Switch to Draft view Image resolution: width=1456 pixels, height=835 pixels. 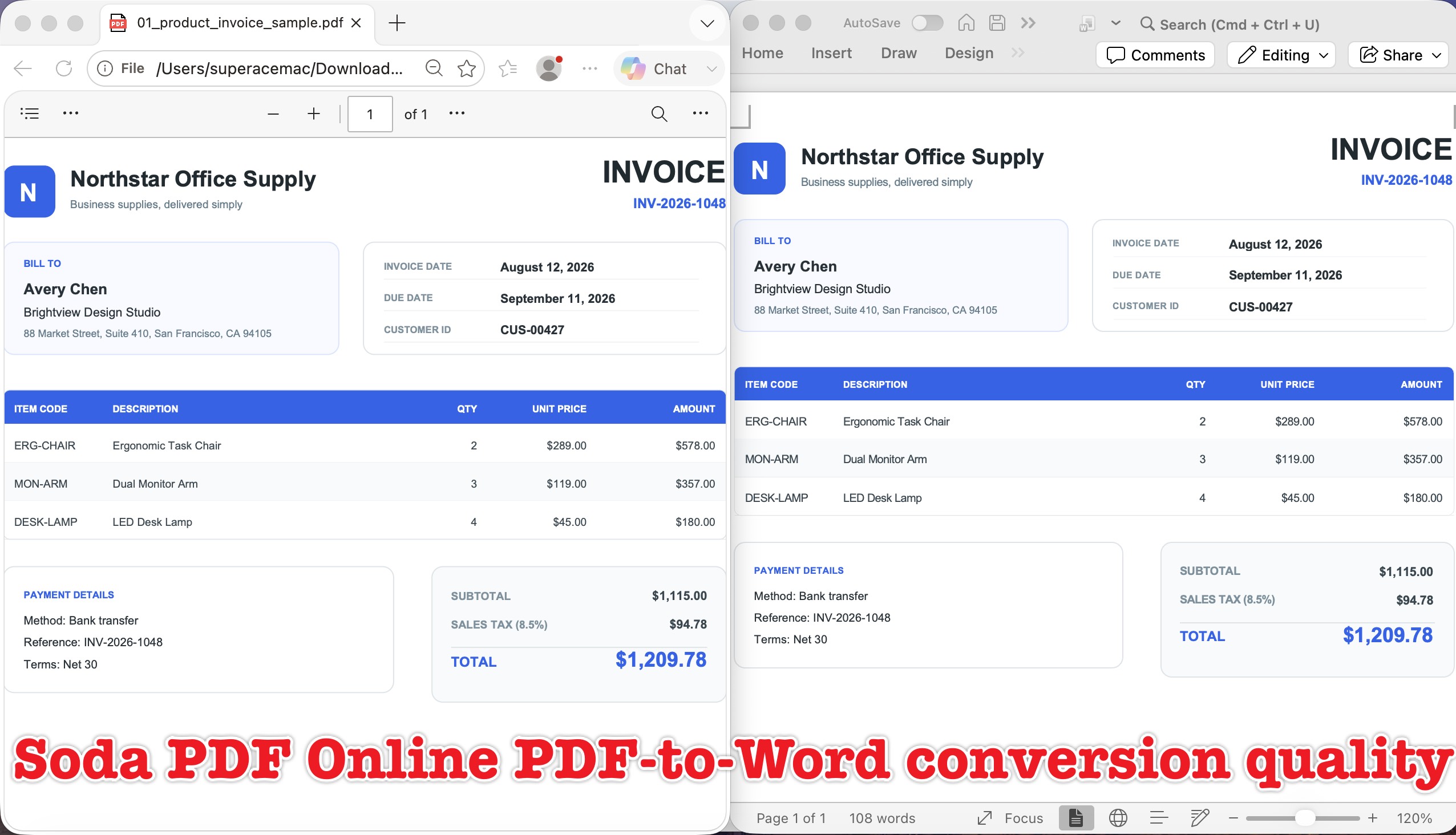click(1200, 818)
